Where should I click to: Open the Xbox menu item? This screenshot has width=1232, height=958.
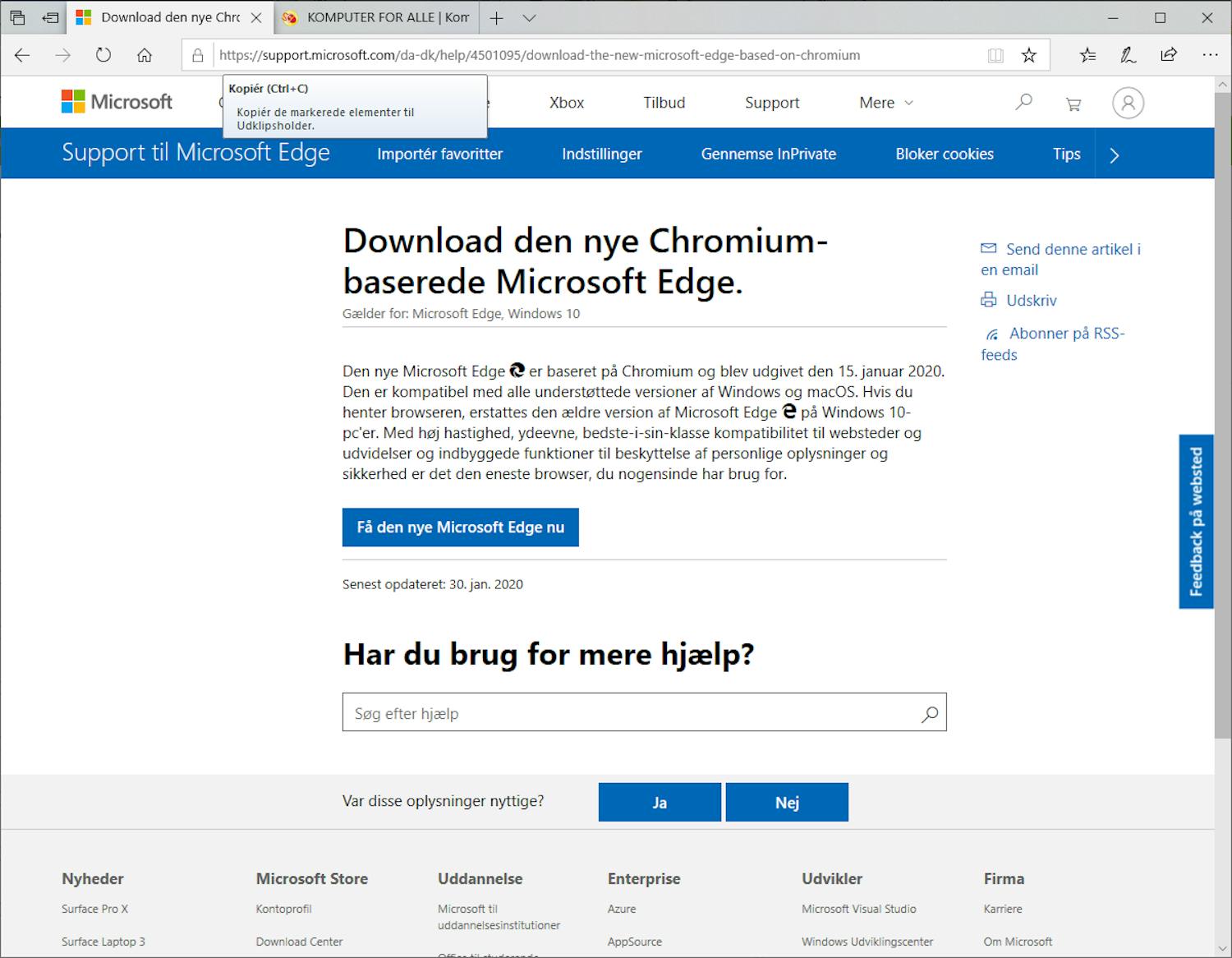(567, 103)
